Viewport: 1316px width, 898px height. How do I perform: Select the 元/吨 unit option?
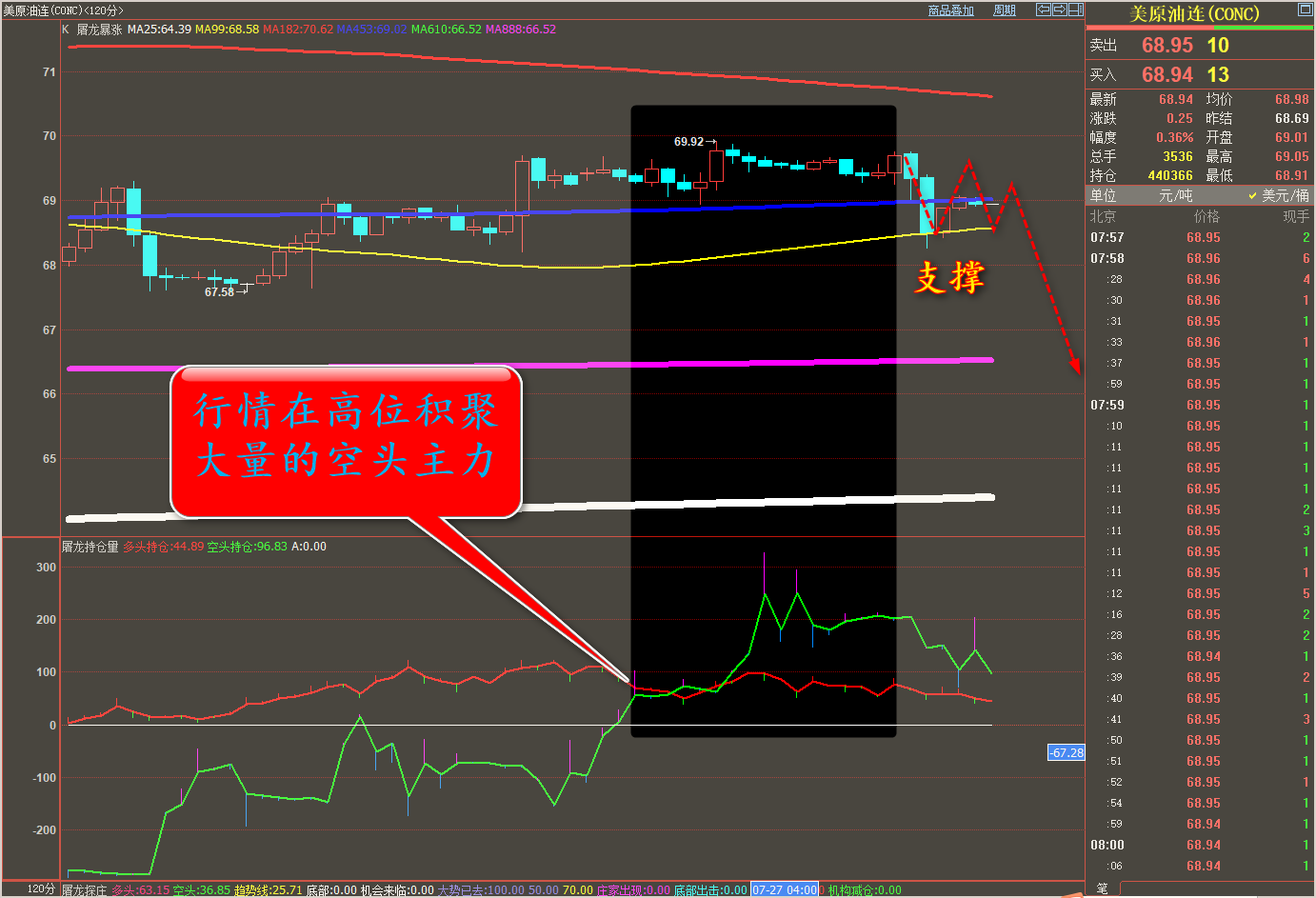[x=1175, y=195]
